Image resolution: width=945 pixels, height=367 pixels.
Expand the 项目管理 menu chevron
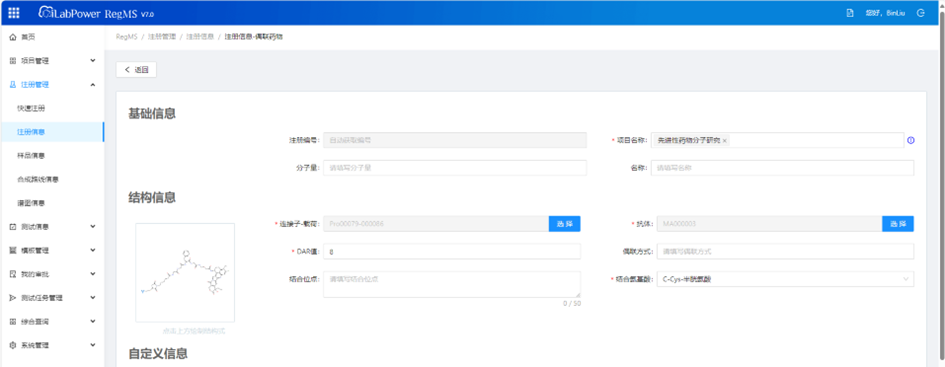[93, 61]
